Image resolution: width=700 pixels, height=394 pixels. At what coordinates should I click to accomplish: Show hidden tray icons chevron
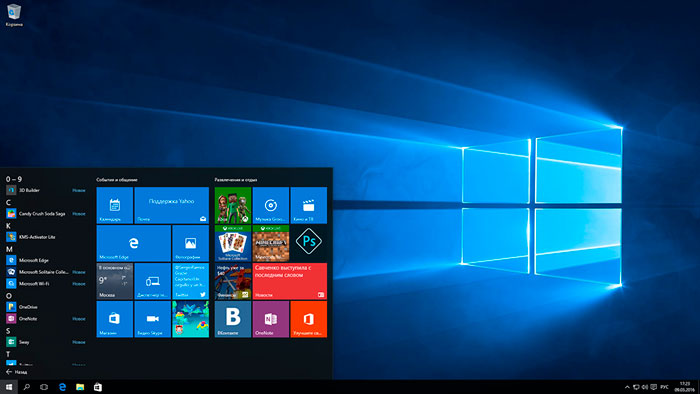627,387
